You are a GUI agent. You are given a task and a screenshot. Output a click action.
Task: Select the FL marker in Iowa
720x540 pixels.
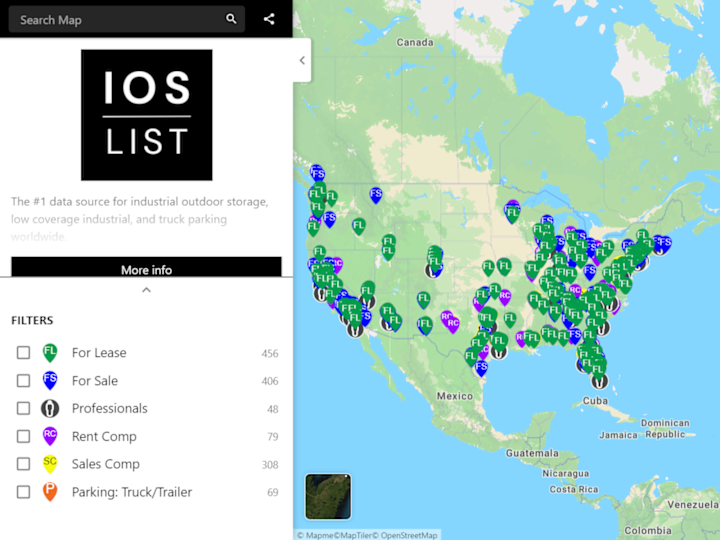coord(504,267)
